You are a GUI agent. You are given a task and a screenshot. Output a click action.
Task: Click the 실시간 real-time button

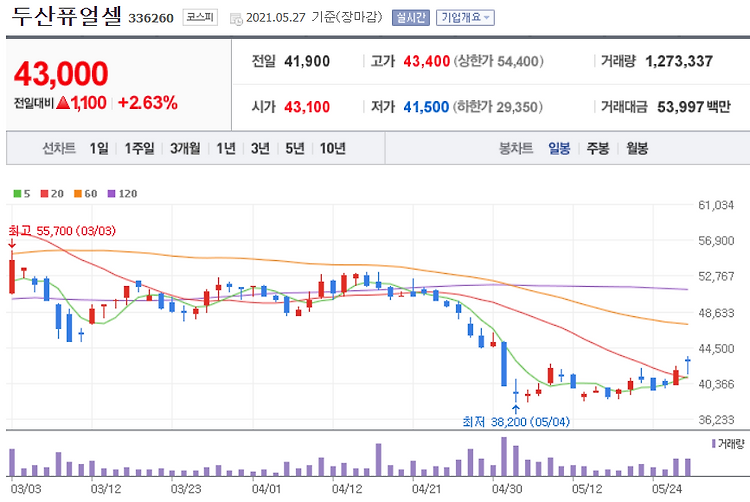410,18
